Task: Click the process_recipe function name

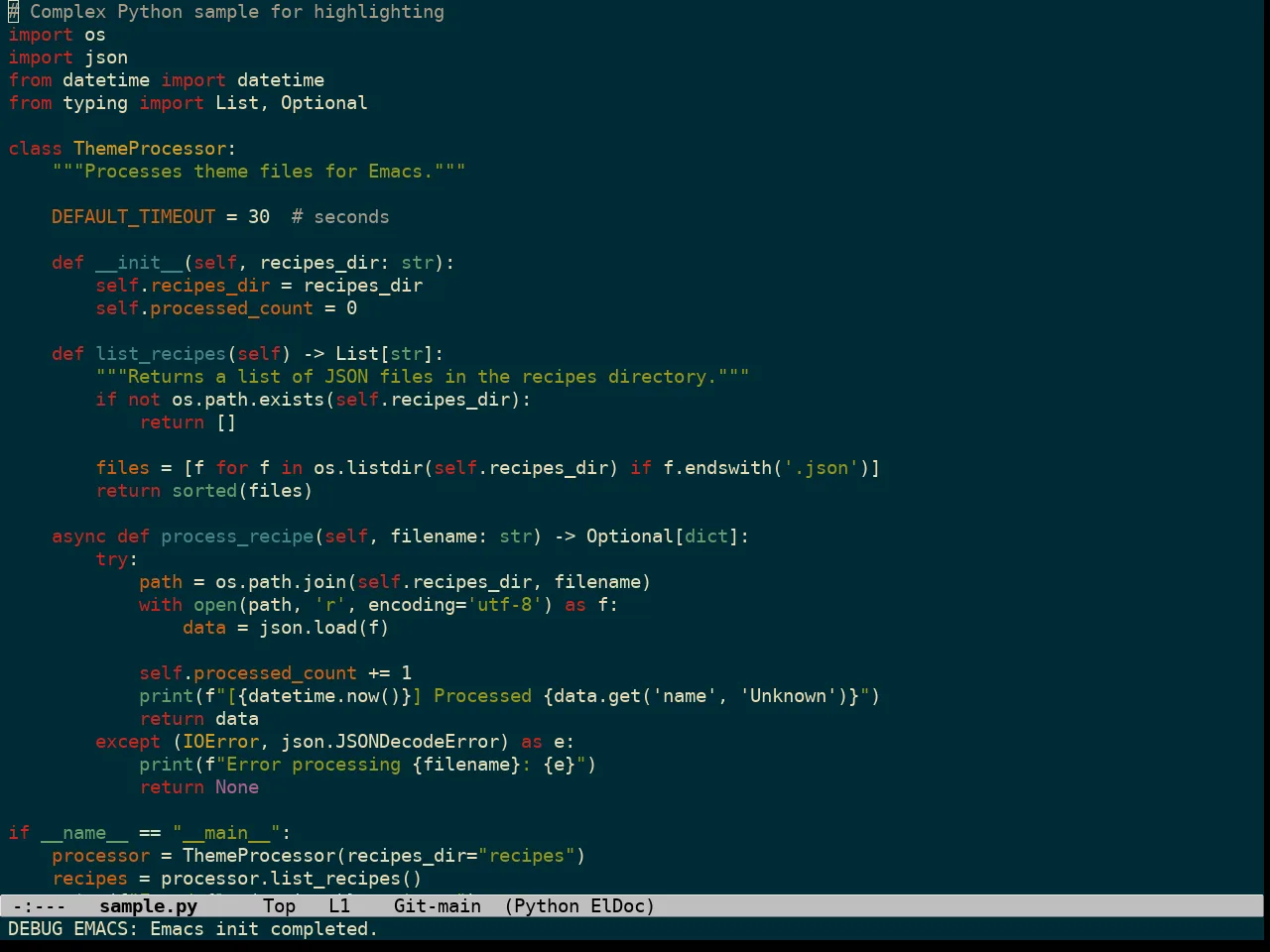Action: click(x=237, y=536)
